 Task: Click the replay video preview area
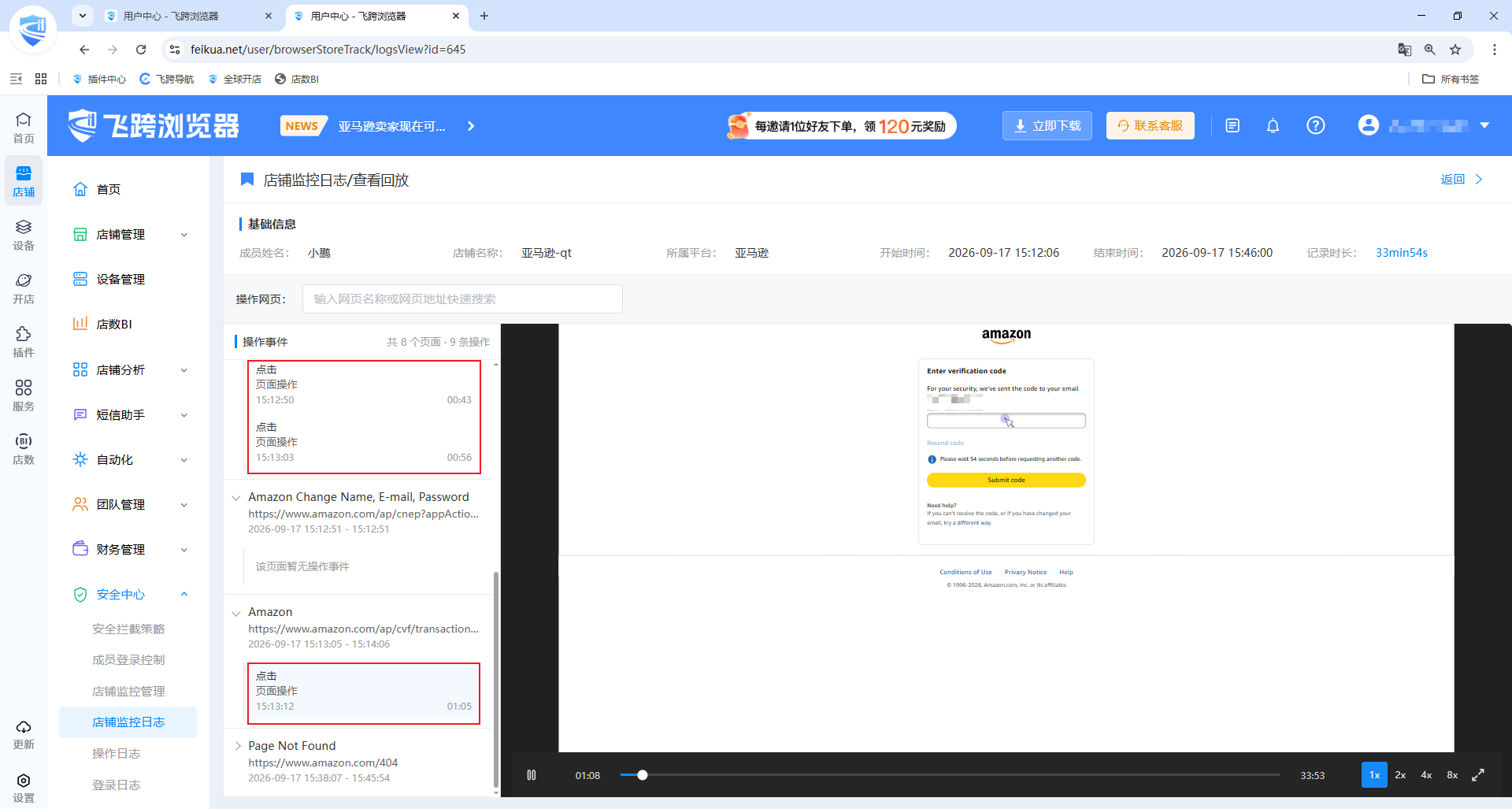tap(1006, 538)
